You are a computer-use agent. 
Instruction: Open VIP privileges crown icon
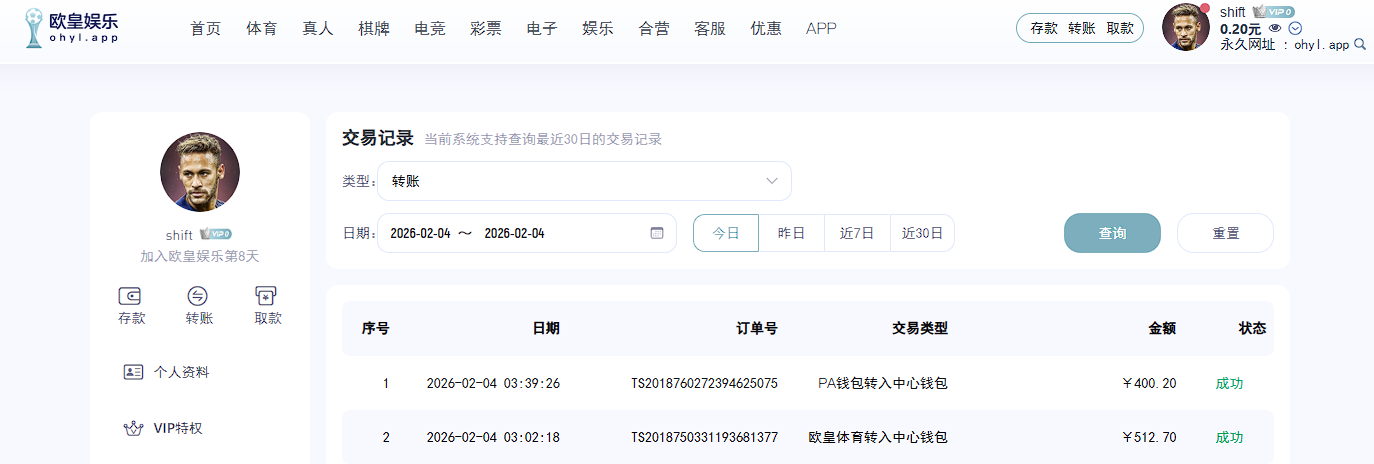(133, 428)
